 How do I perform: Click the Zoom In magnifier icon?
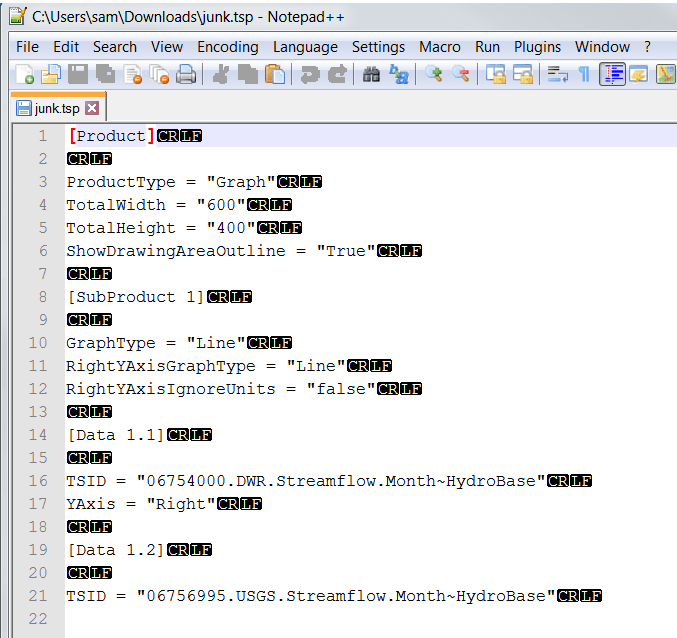coord(433,74)
